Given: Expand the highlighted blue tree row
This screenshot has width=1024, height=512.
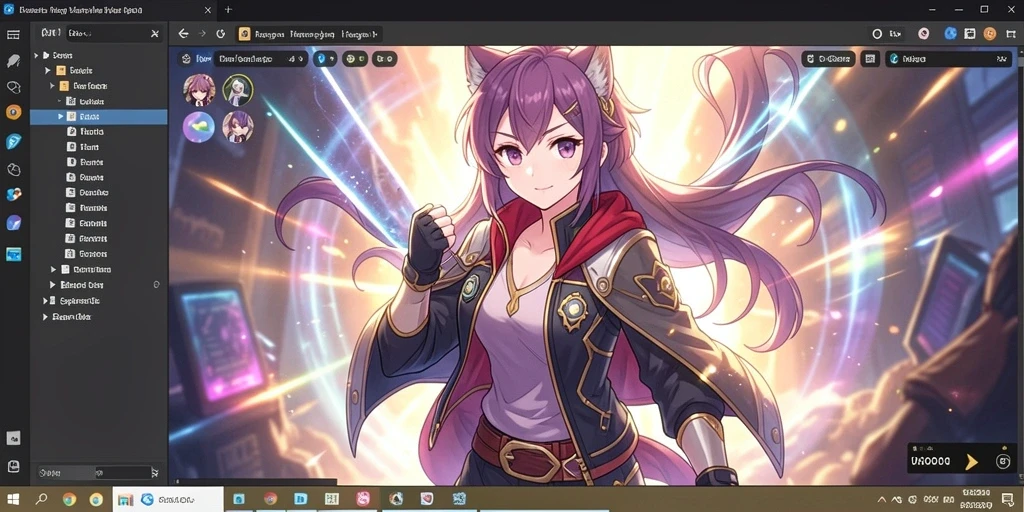Looking at the screenshot, I should [x=61, y=116].
